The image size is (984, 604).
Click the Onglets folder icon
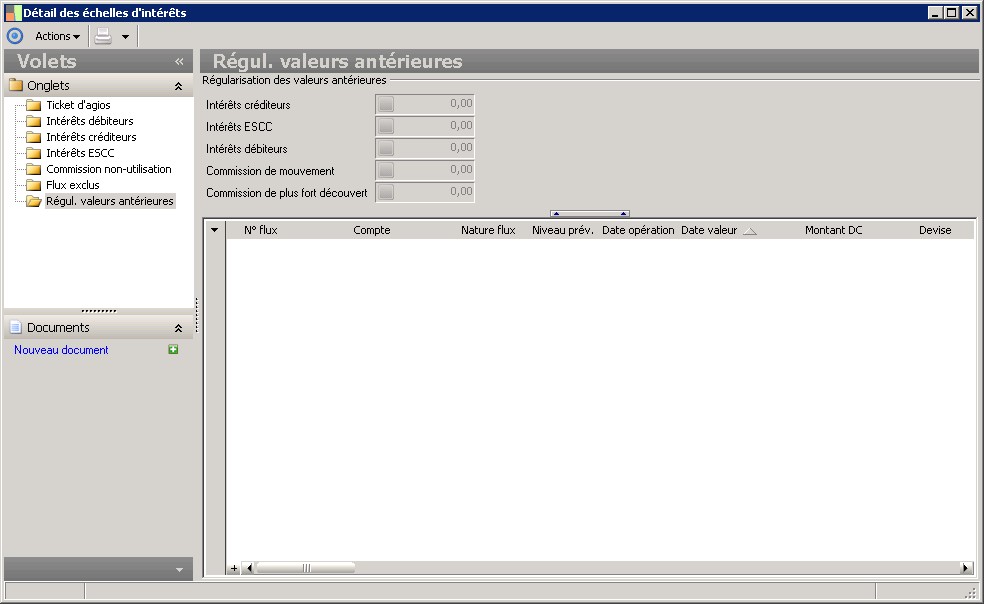(16, 85)
